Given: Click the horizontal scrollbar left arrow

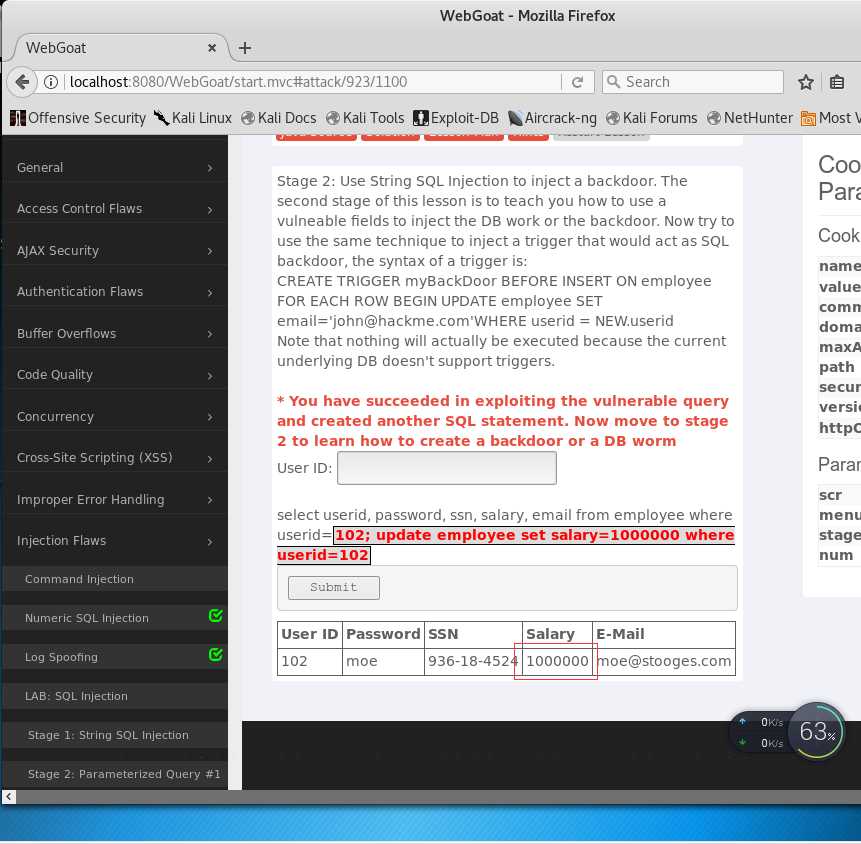Looking at the screenshot, I should (x=8, y=796).
